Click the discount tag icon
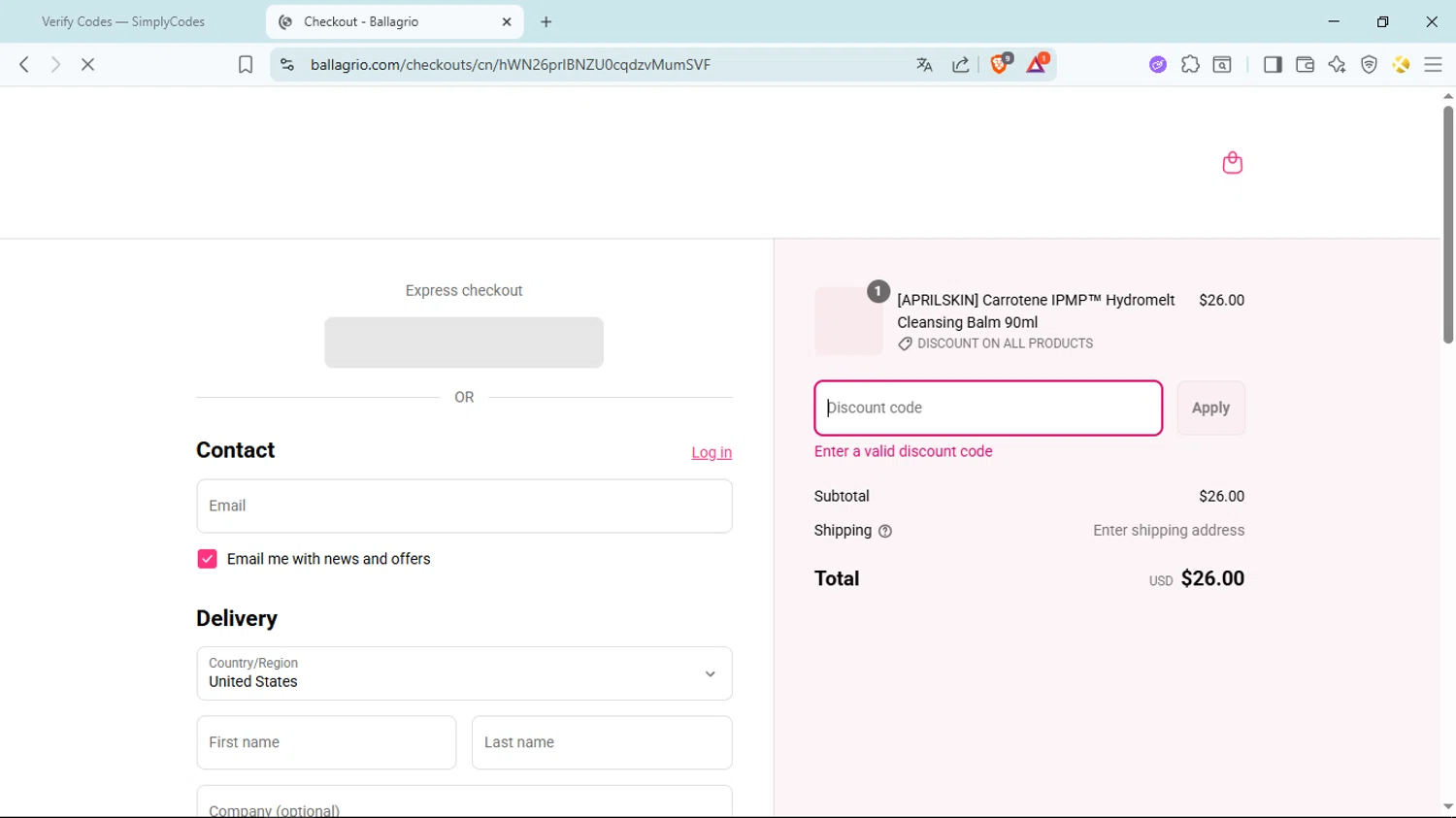 [905, 344]
